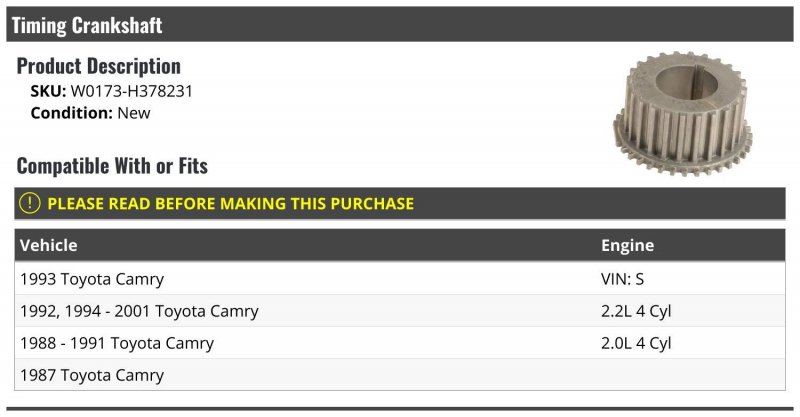This screenshot has width=800, height=417.
Task: Click the Product Description heading
Action: [98, 66]
